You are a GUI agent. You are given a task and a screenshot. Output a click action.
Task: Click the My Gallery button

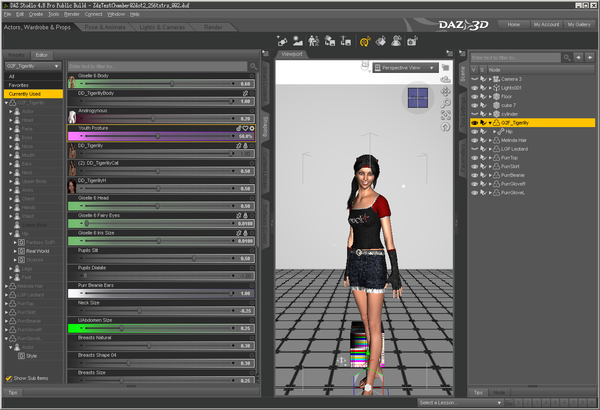[x=579, y=25]
